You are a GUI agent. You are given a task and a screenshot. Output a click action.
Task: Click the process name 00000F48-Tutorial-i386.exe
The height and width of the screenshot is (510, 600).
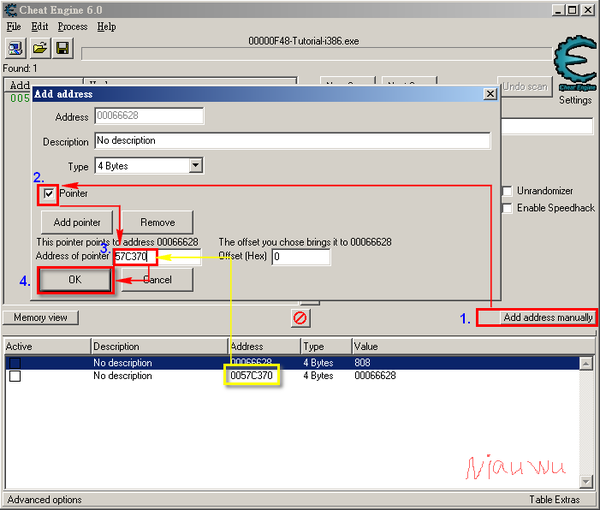(303, 41)
